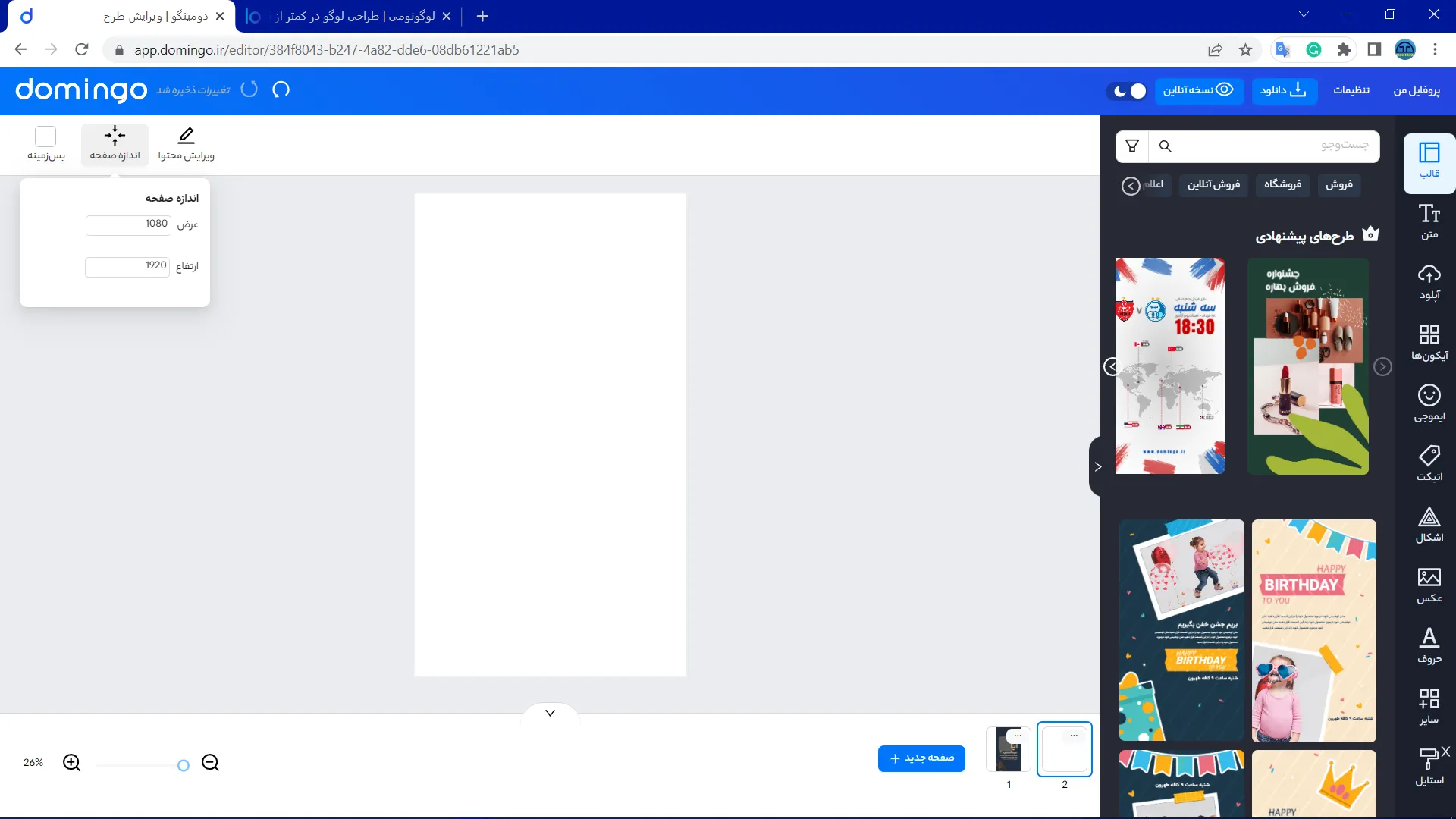Open the اتیکت tag panel
Viewport: 1456px width, 819px height.
coord(1429,463)
